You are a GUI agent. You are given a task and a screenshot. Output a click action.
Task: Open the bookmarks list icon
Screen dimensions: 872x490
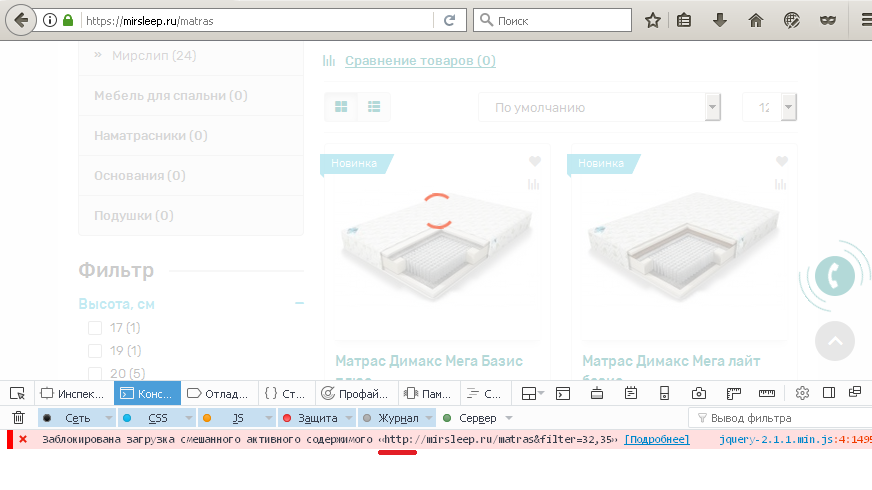[x=684, y=21]
